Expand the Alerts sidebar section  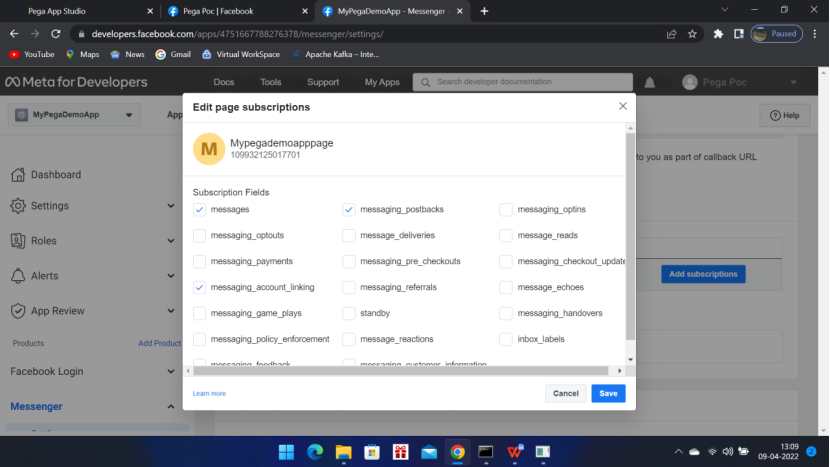(x=170, y=275)
